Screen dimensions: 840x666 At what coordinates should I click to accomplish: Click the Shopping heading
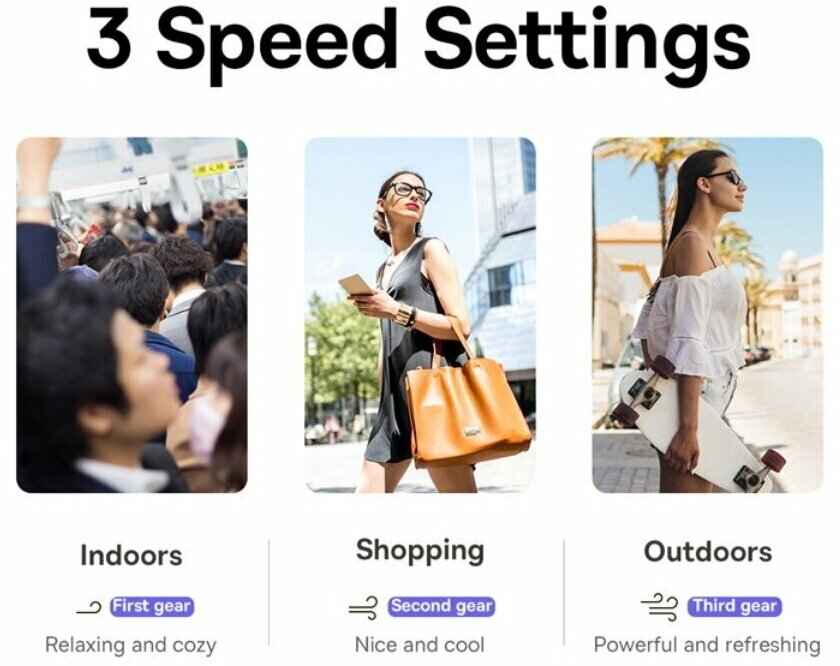420,552
